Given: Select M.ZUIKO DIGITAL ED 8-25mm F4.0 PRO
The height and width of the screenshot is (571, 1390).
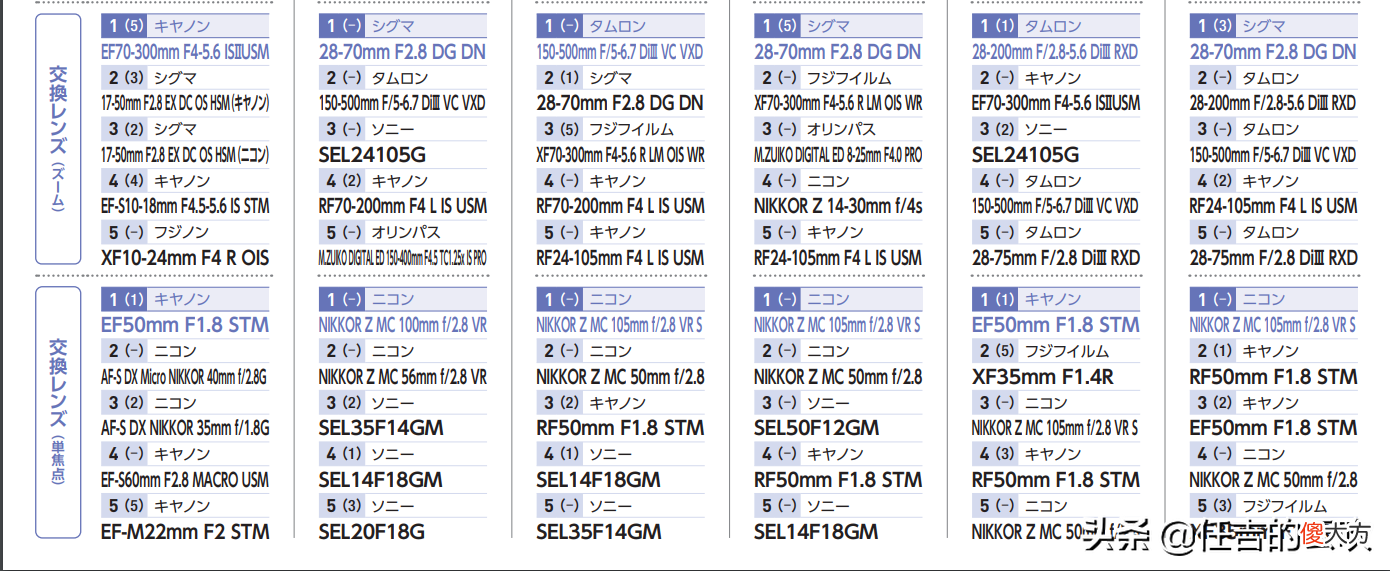Looking at the screenshot, I should tap(838, 155).
